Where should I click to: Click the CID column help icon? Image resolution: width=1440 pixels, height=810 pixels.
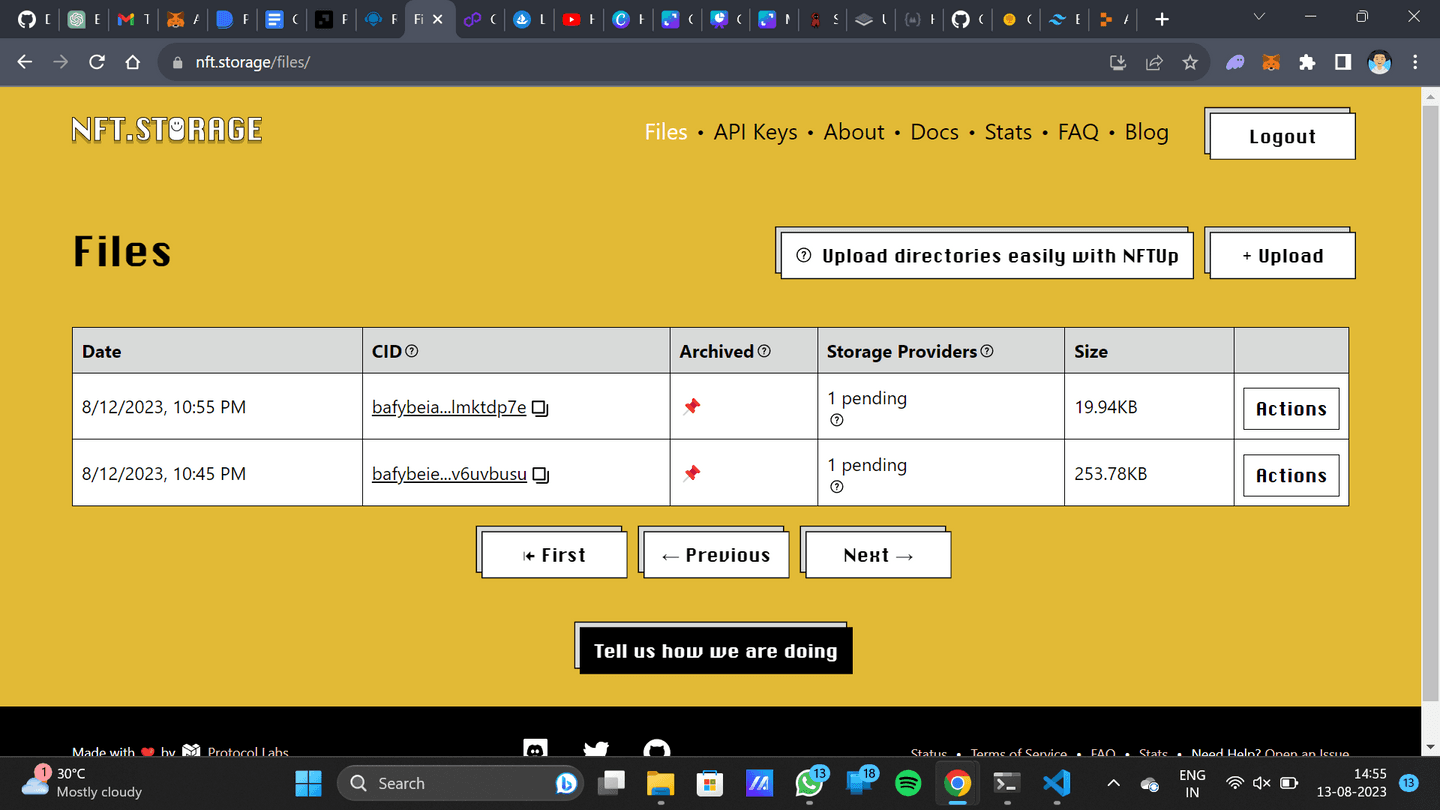pyautogui.click(x=412, y=351)
